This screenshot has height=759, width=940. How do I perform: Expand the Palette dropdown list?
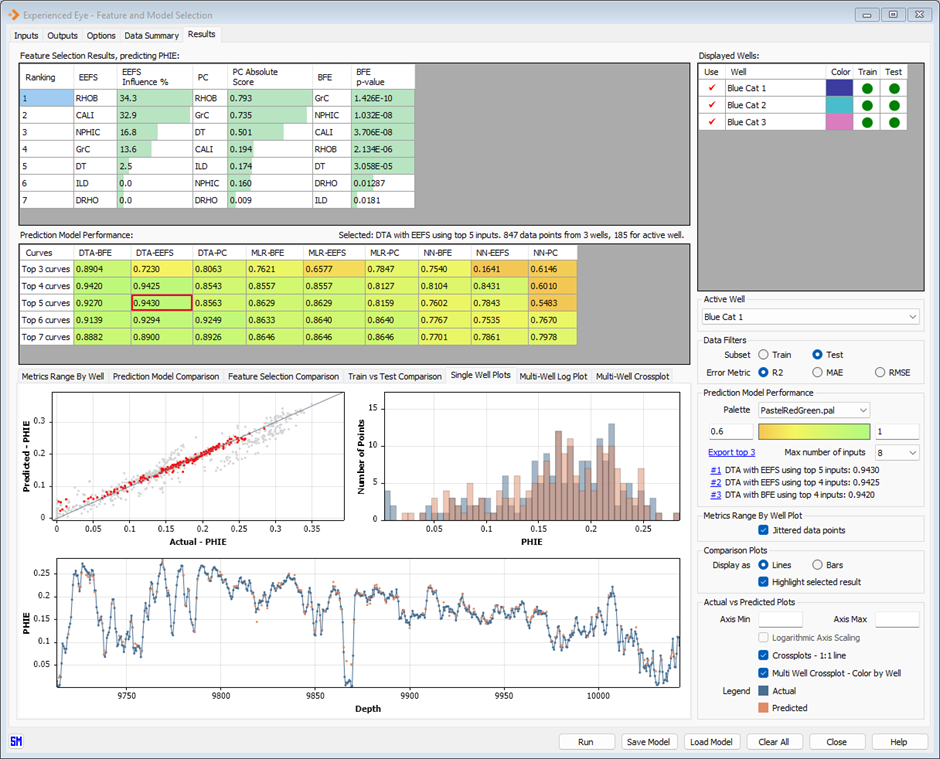point(813,410)
